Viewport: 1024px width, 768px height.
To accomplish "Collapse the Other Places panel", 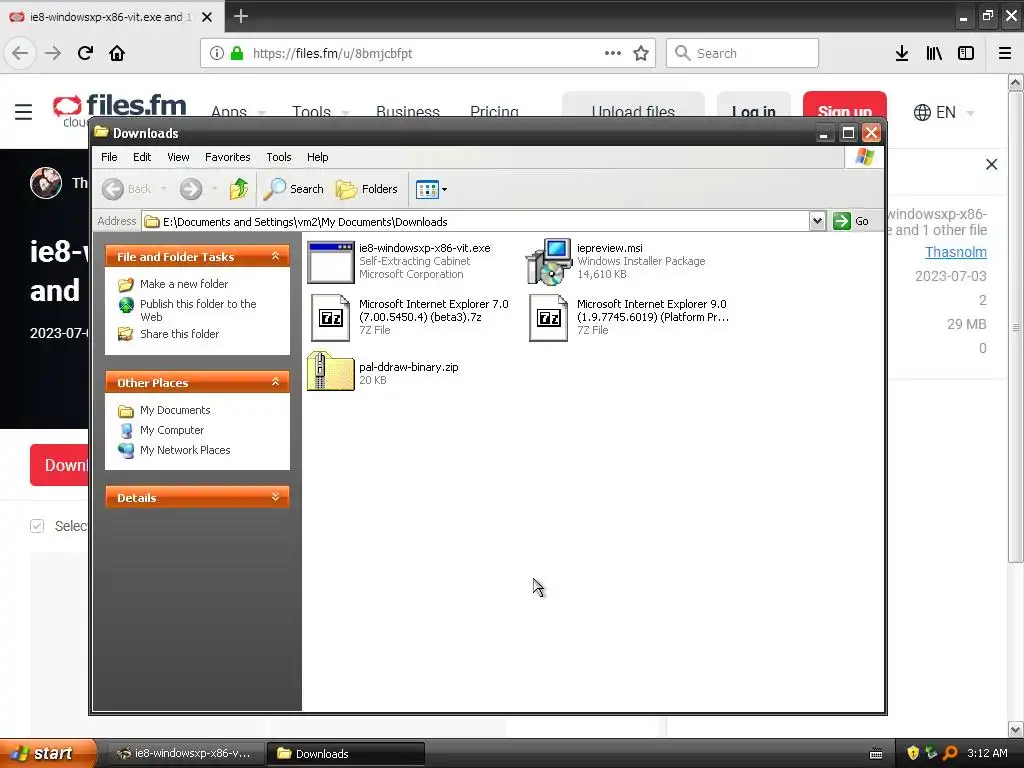I will [x=276, y=382].
